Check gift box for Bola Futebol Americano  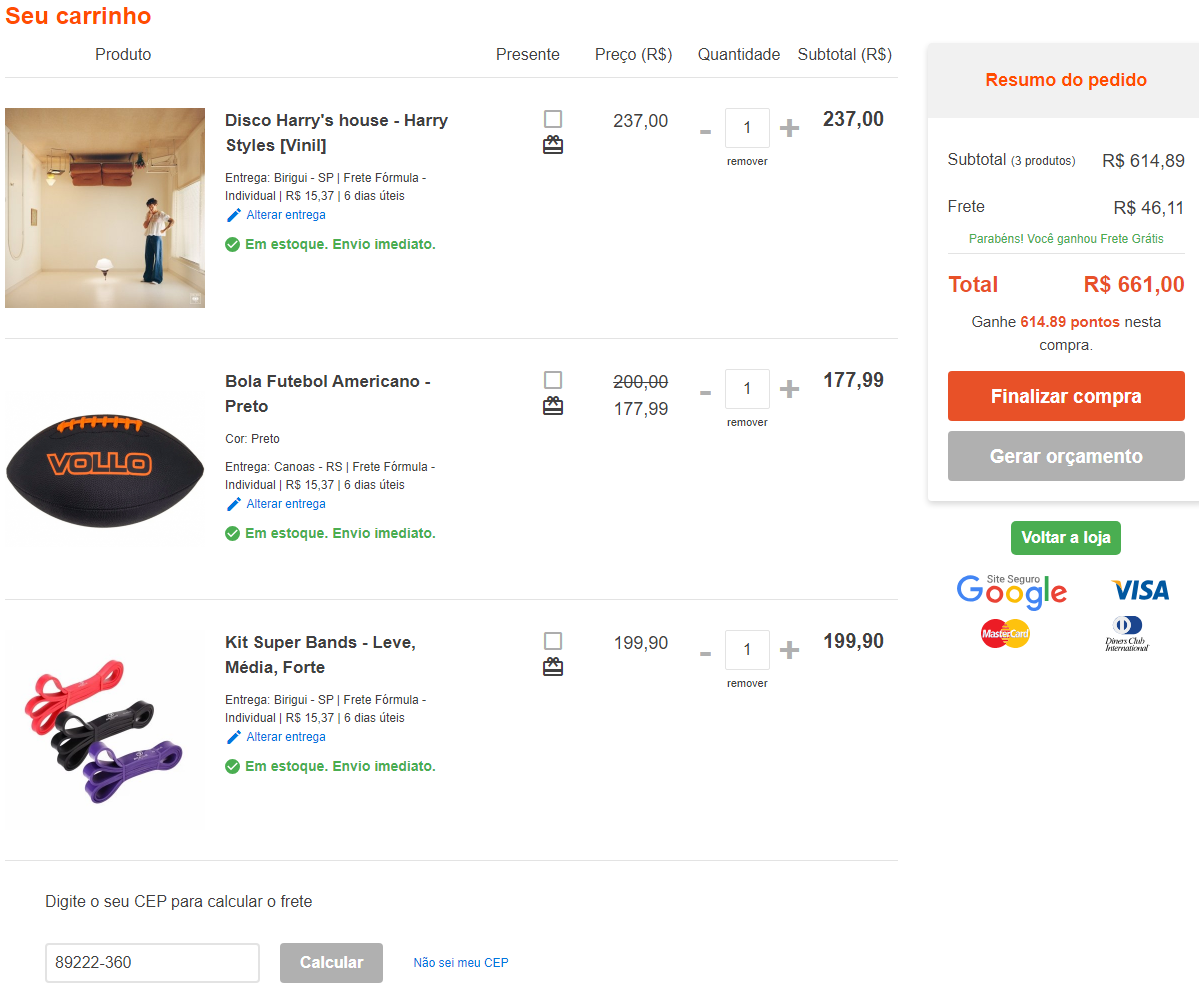tap(553, 380)
